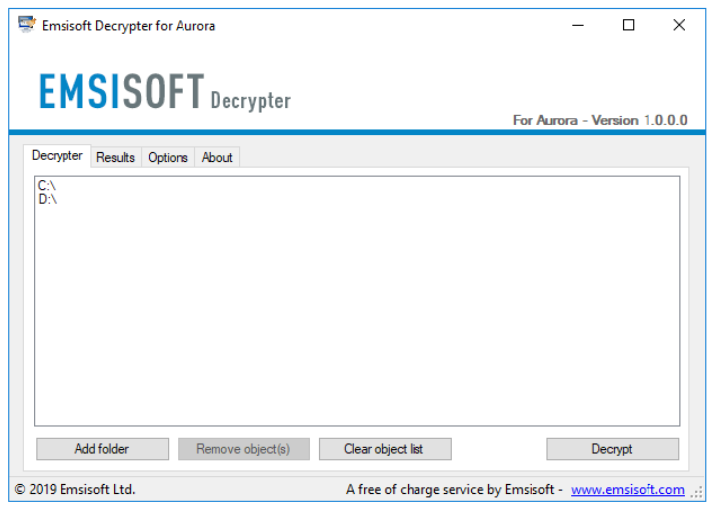Viewport: 712px width, 514px height.
Task: Click the 'For Aurora - Version 1.0.0.0' label
Action: click(x=600, y=120)
